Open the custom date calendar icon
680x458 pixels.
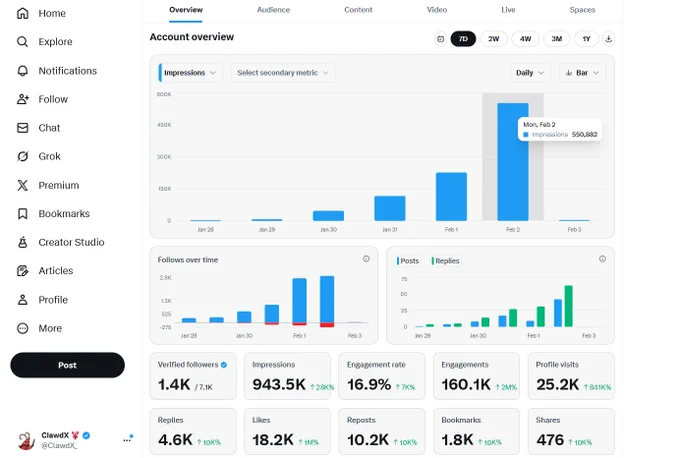point(440,39)
